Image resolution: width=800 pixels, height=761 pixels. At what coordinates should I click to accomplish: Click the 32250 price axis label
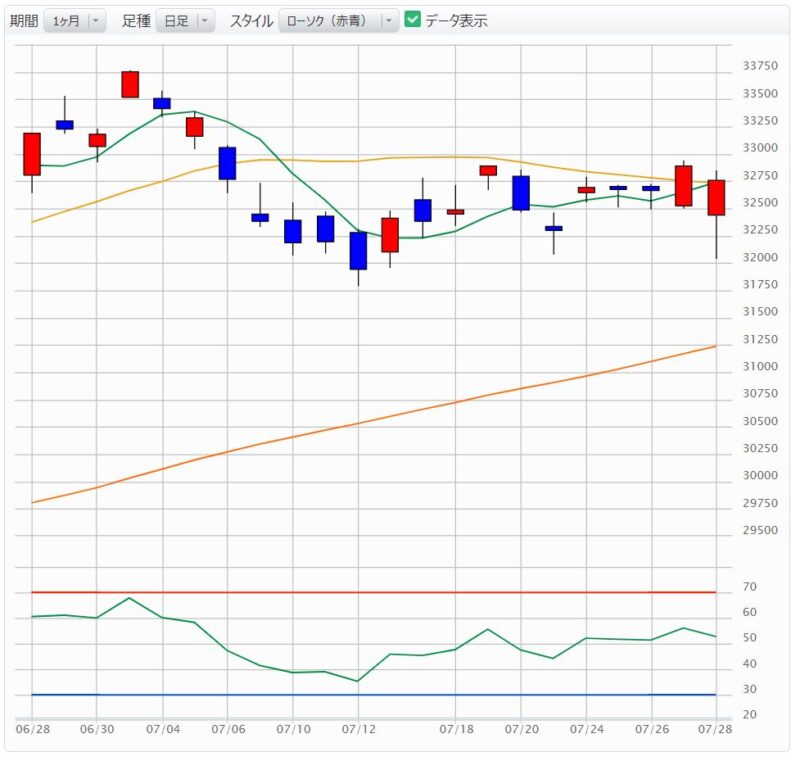click(760, 230)
